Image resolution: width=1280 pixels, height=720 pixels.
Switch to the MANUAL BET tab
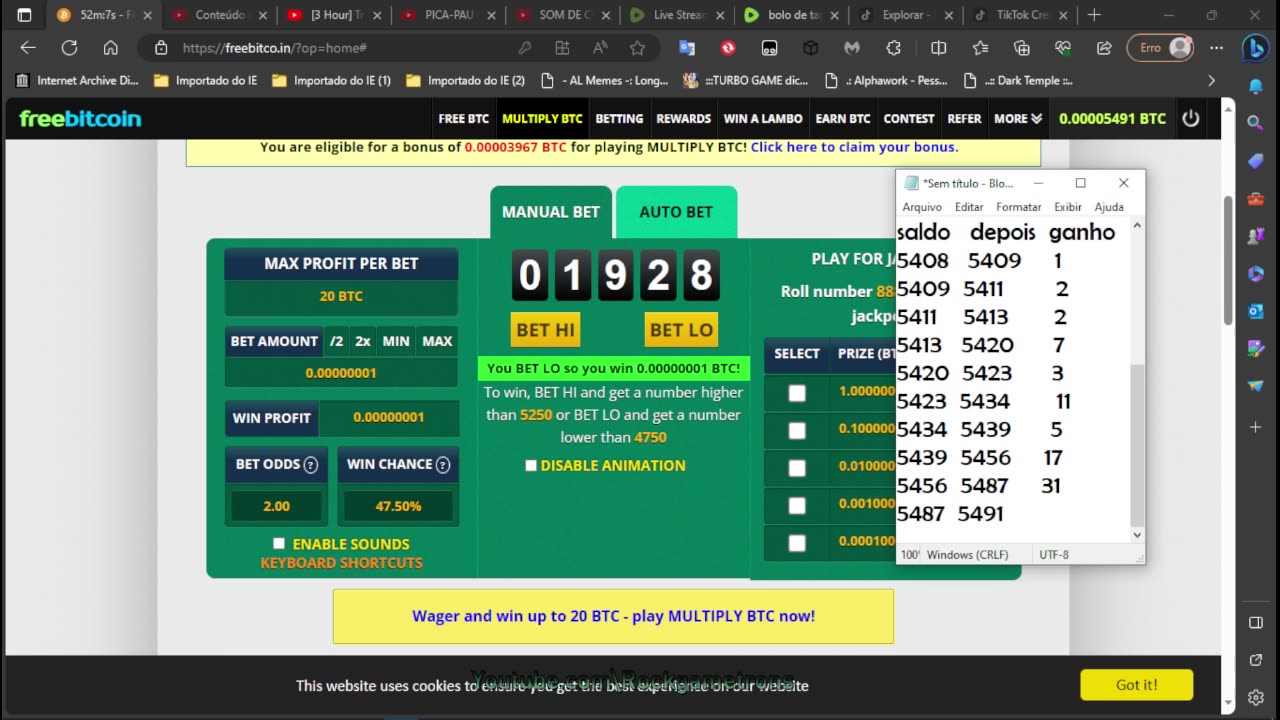click(x=551, y=212)
